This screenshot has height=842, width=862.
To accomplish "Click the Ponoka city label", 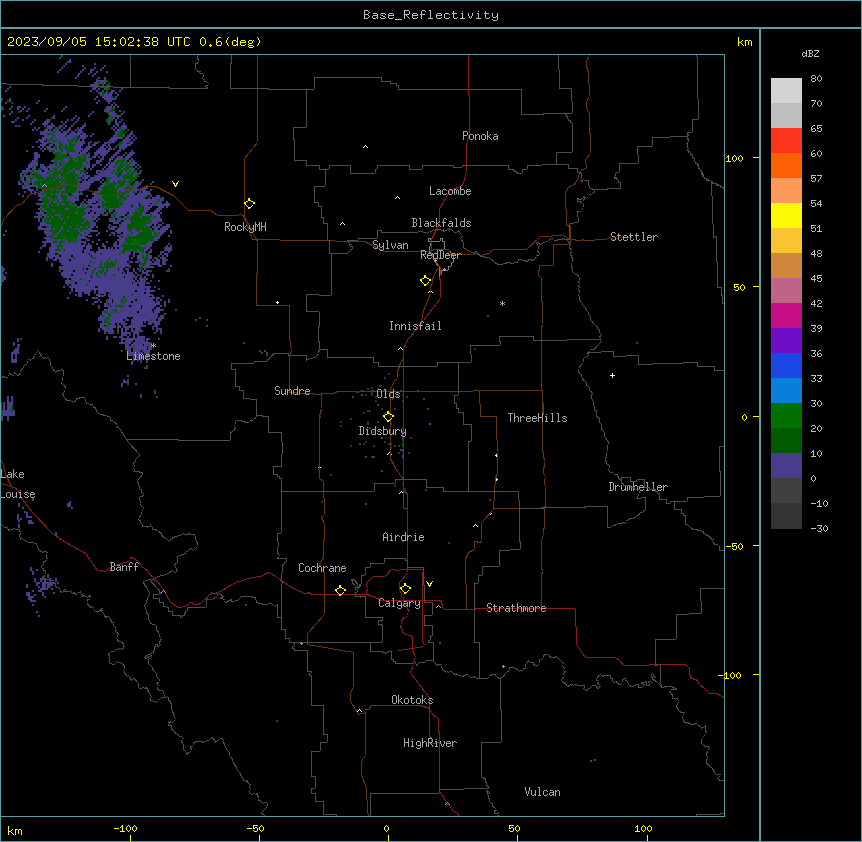I will tap(480, 136).
